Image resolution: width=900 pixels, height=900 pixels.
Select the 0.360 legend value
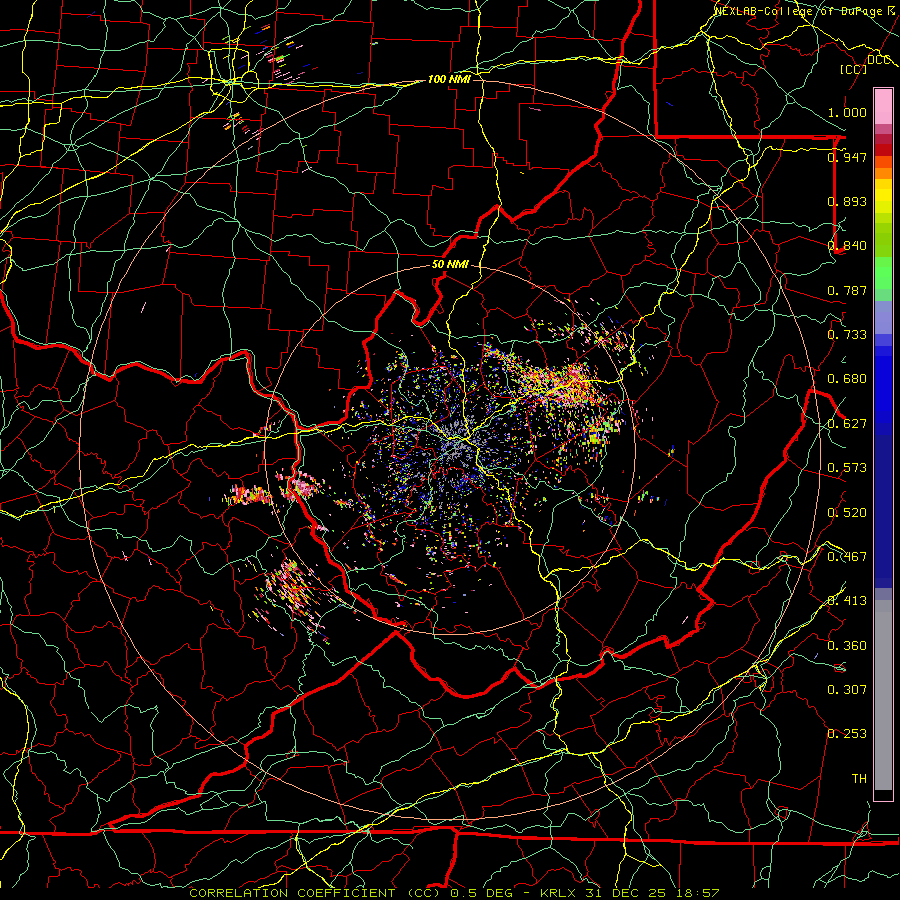(x=847, y=646)
